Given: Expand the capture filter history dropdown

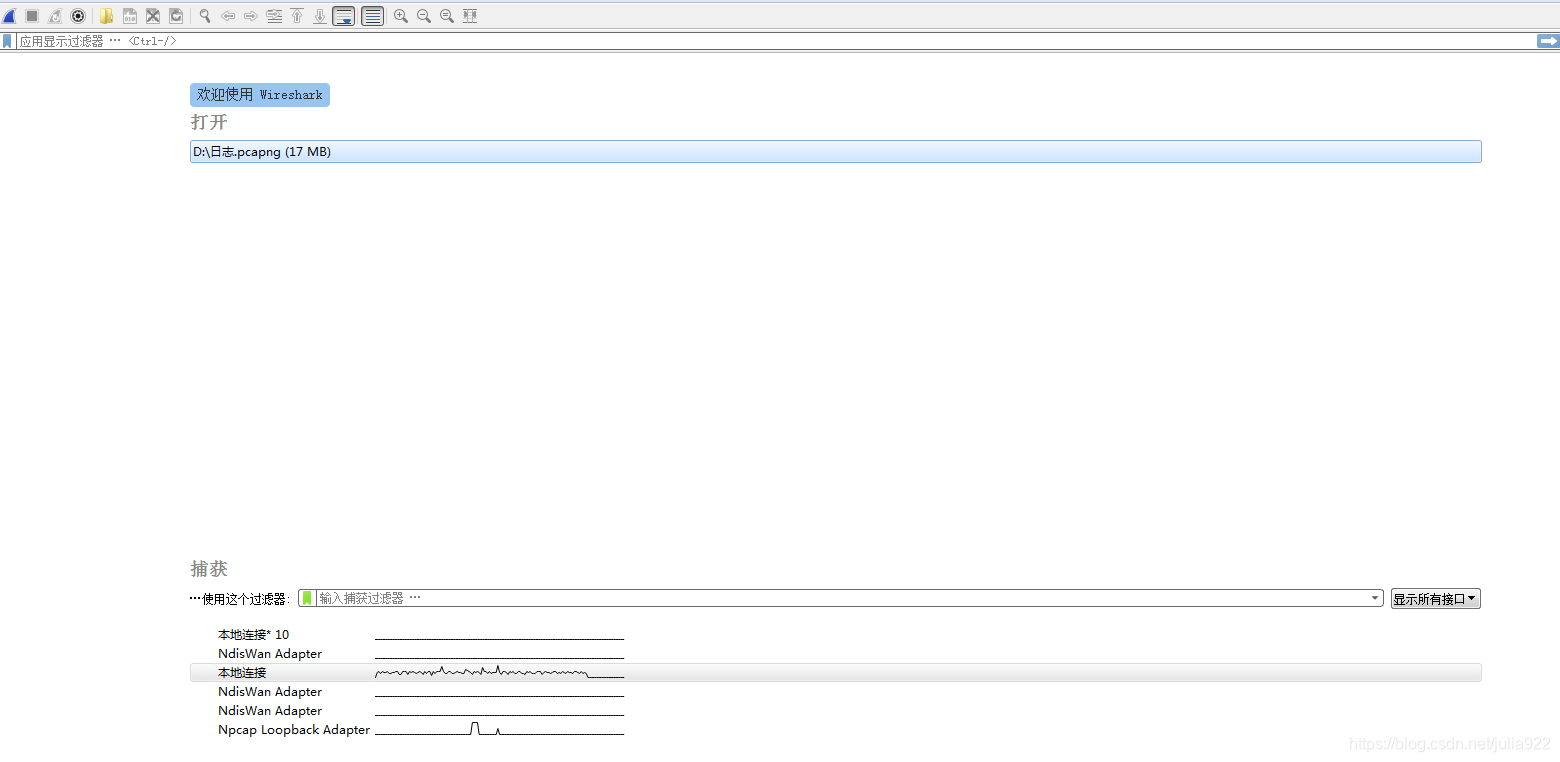Looking at the screenshot, I should [x=1376, y=598].
